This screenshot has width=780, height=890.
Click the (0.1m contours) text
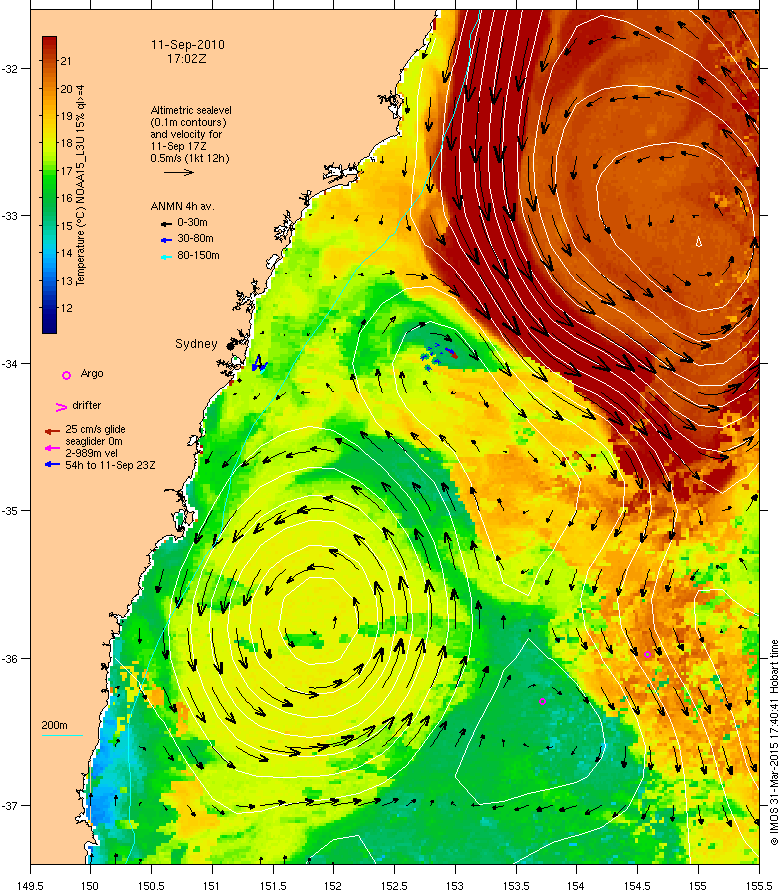pos(188,122)
